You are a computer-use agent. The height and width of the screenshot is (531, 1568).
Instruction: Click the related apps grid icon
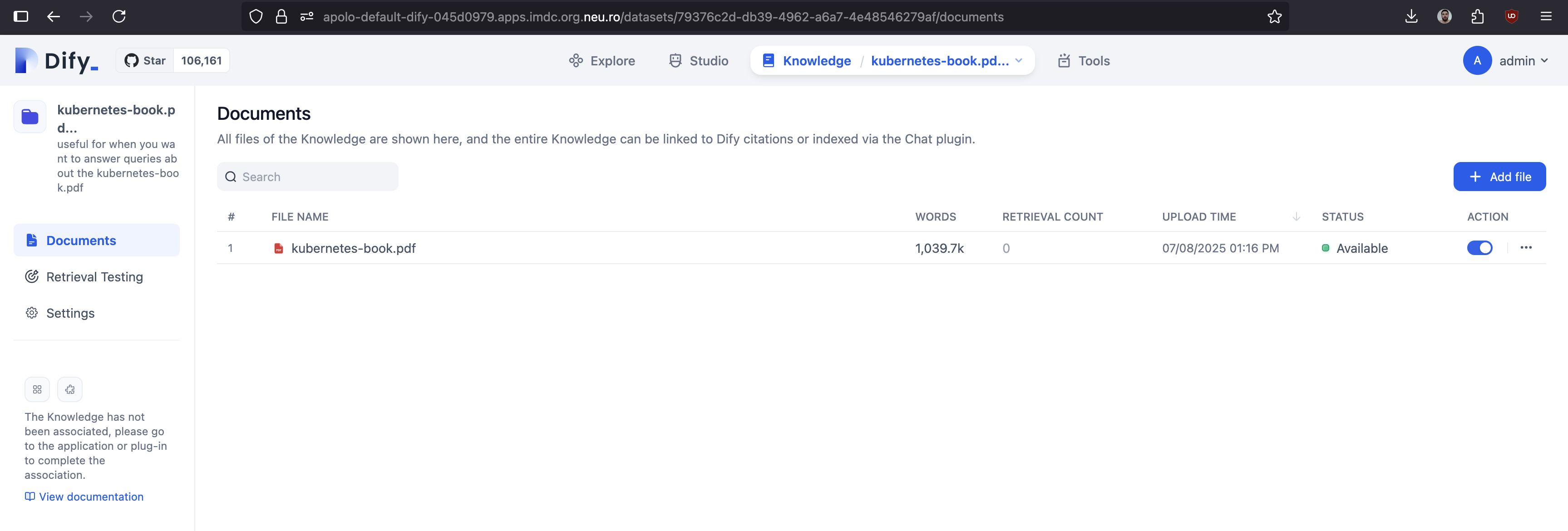37,389
